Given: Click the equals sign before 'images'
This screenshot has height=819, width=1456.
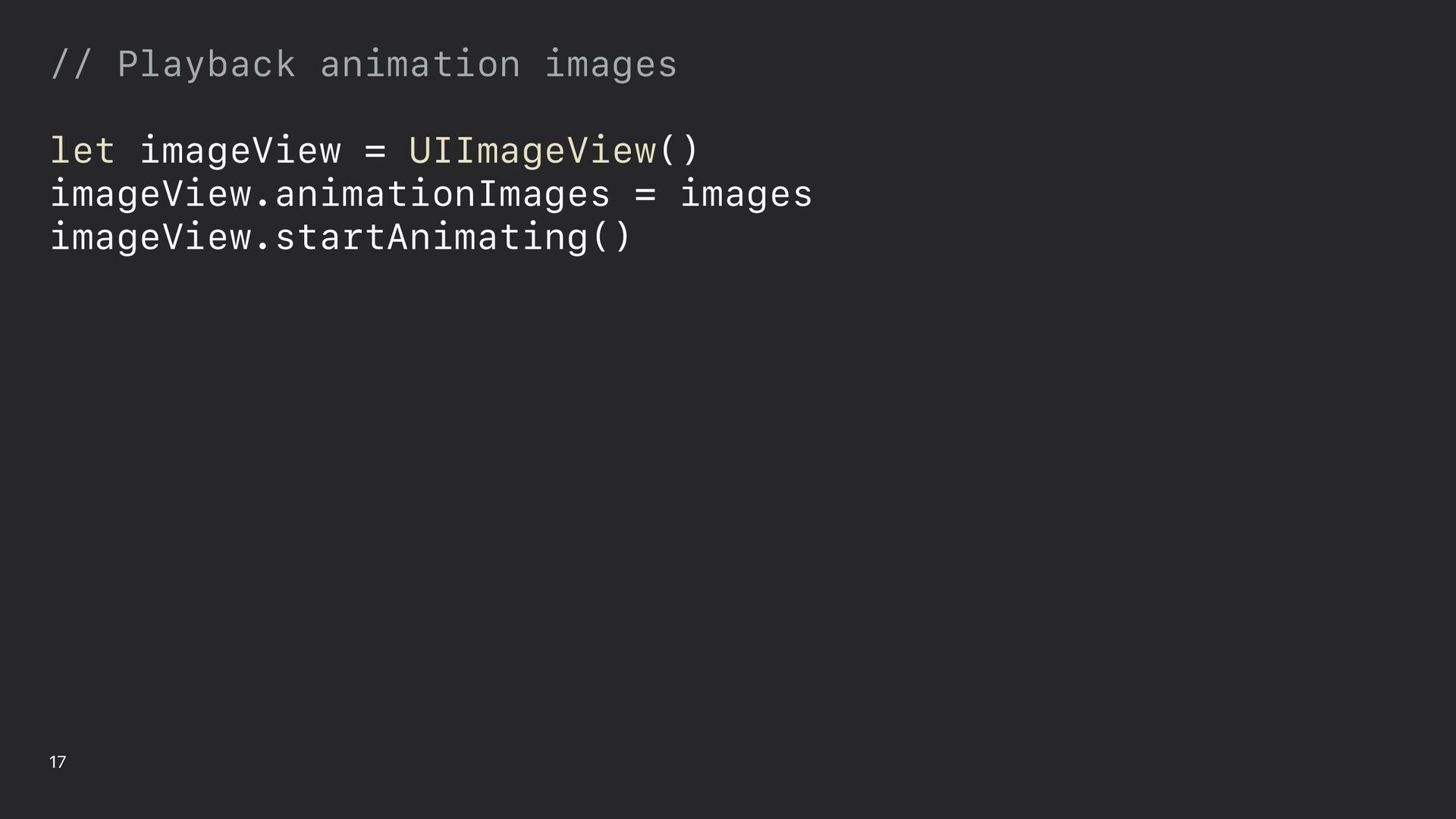Looking at the screenshot, I should coord(645,194).
